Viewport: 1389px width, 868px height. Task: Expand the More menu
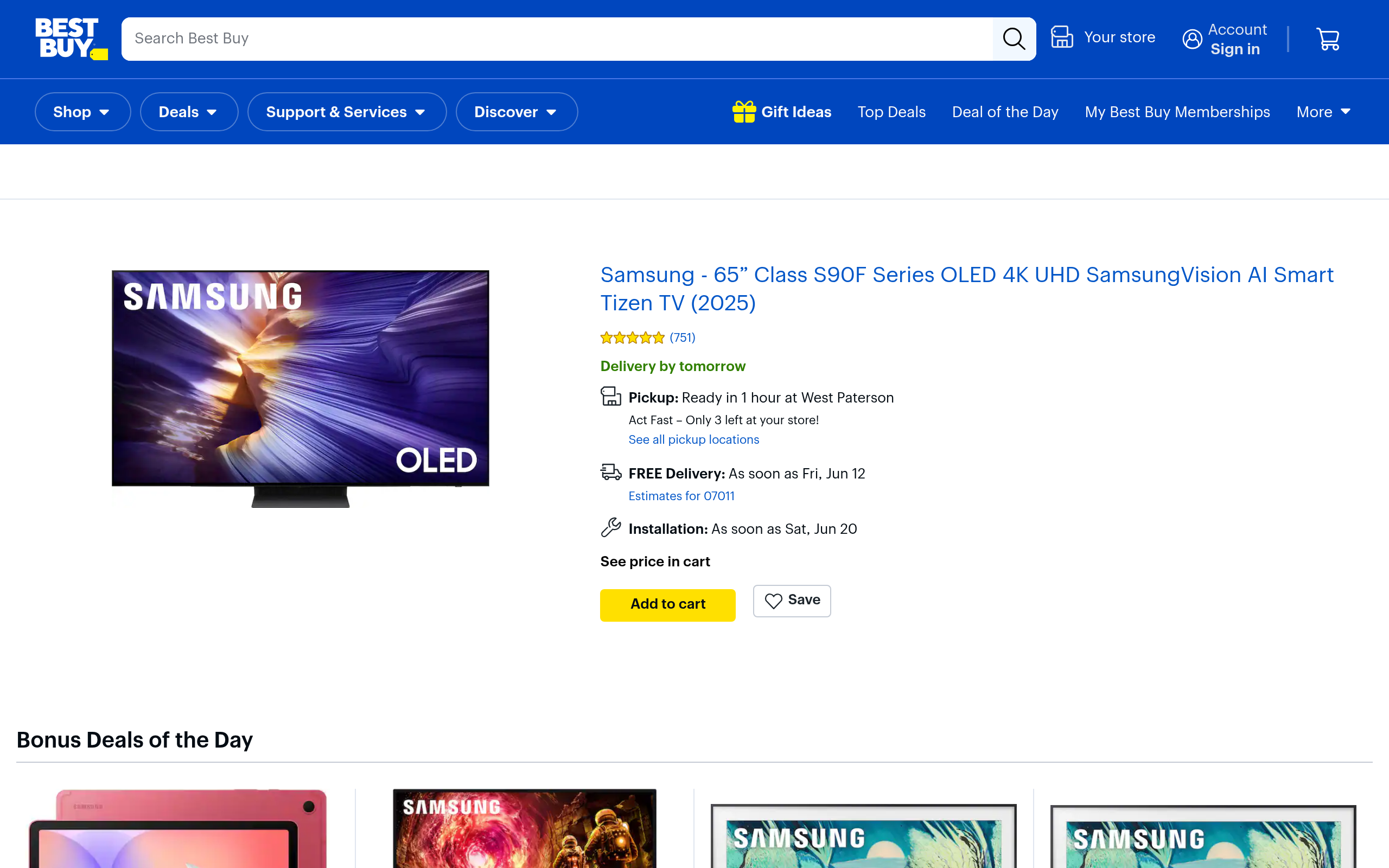click(1323, 112)
